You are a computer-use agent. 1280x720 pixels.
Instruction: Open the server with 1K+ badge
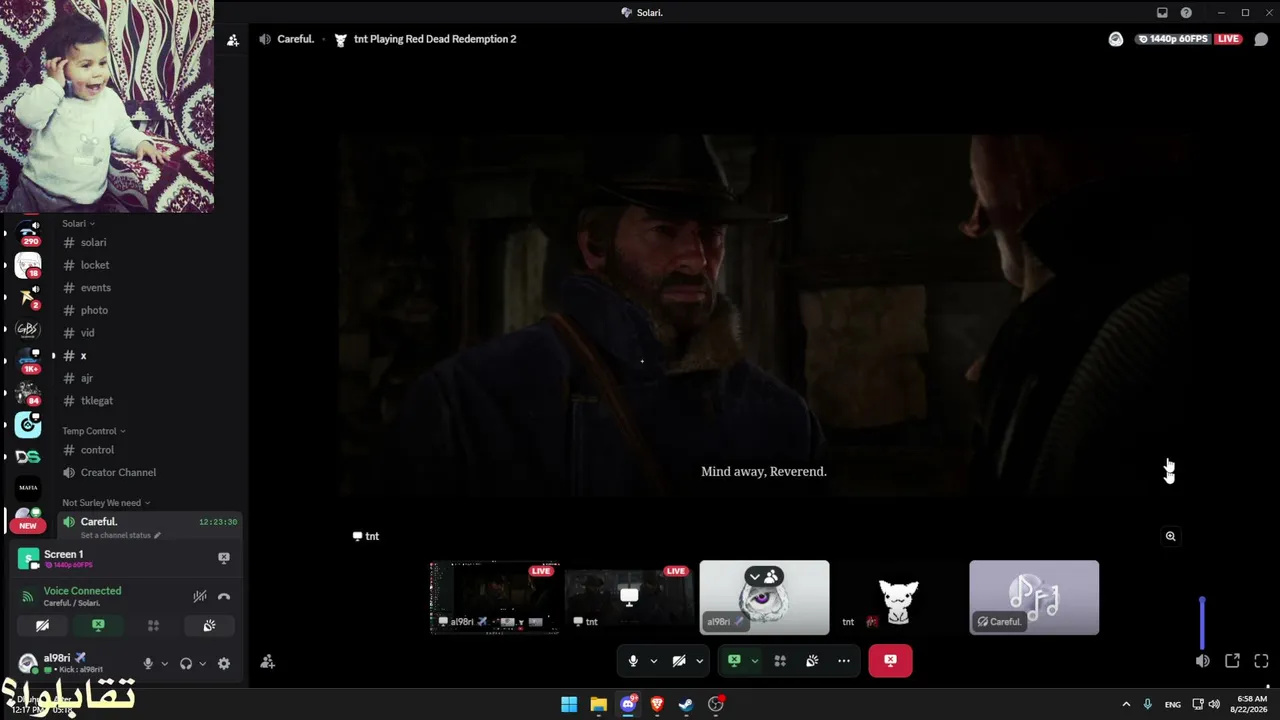point(28,361)
